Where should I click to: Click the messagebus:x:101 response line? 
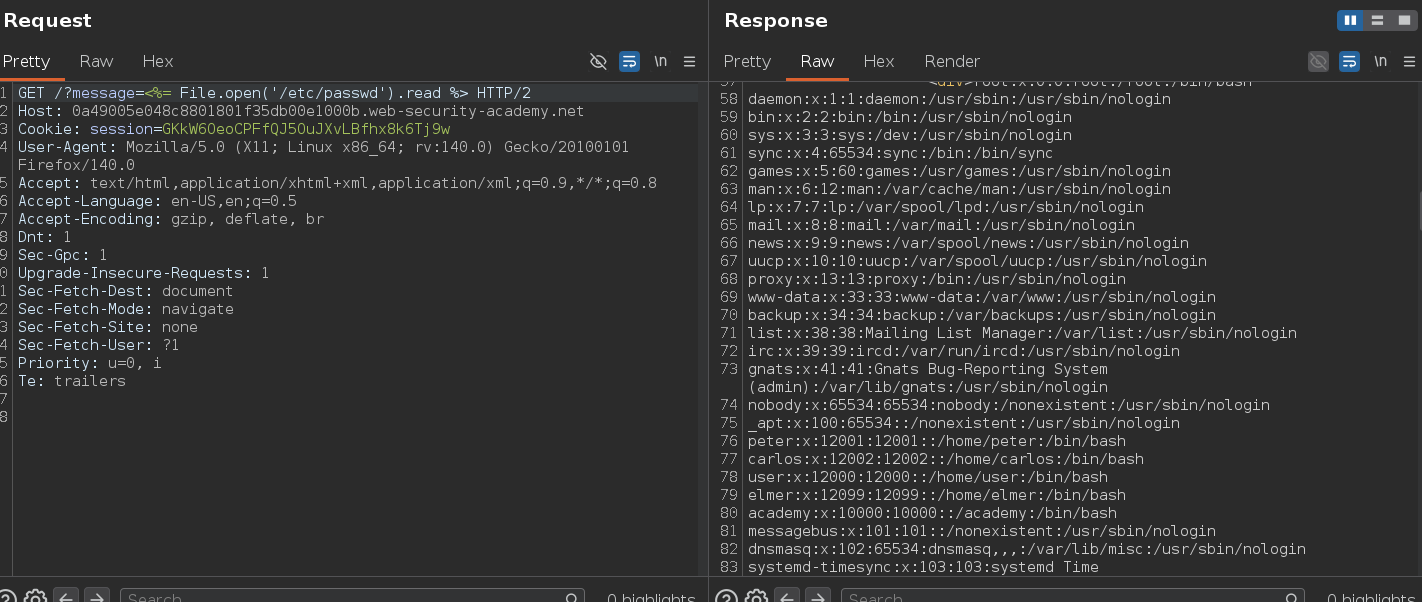click(x=981, y=531)
